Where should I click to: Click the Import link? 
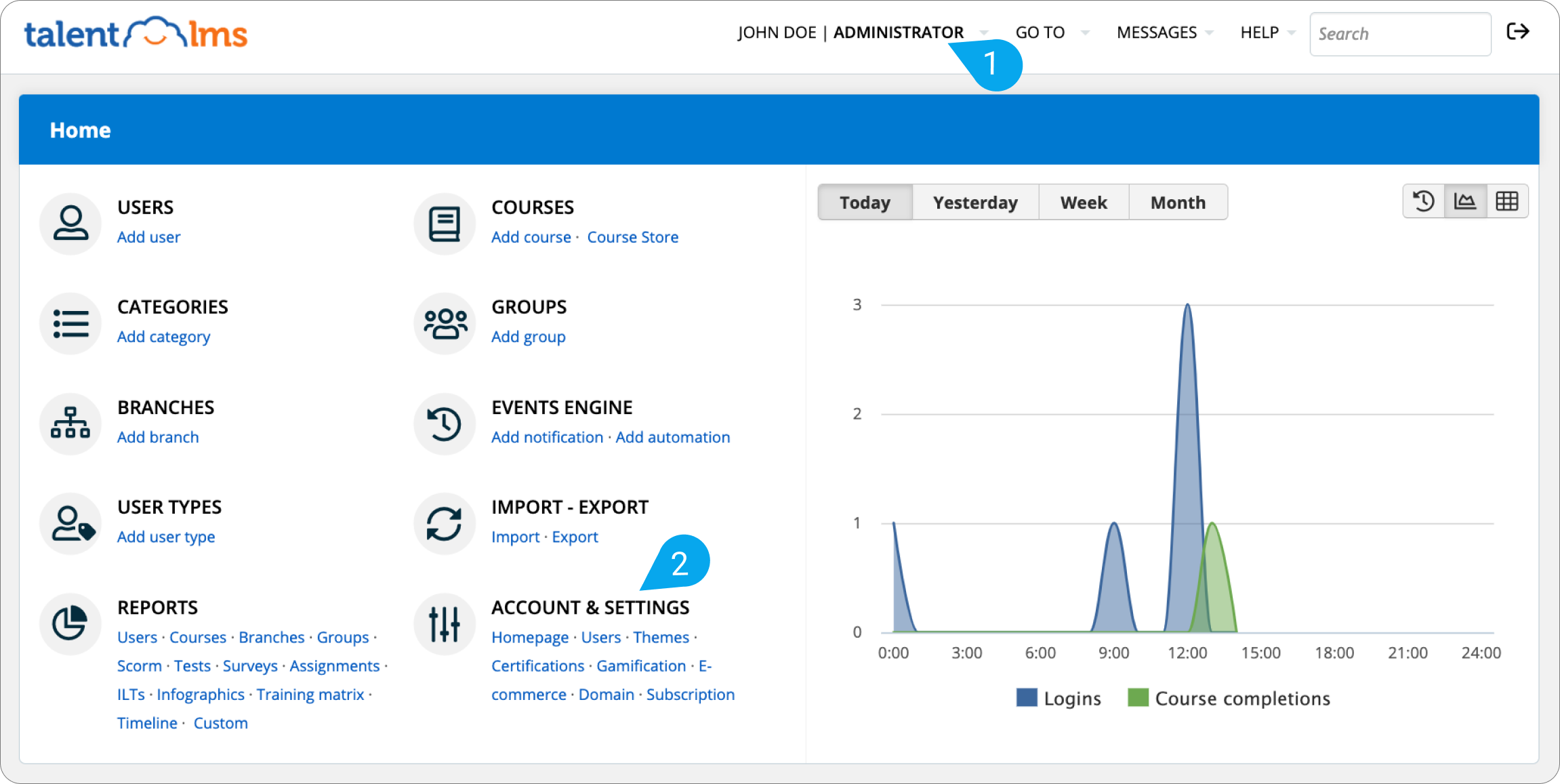point(515,537)
